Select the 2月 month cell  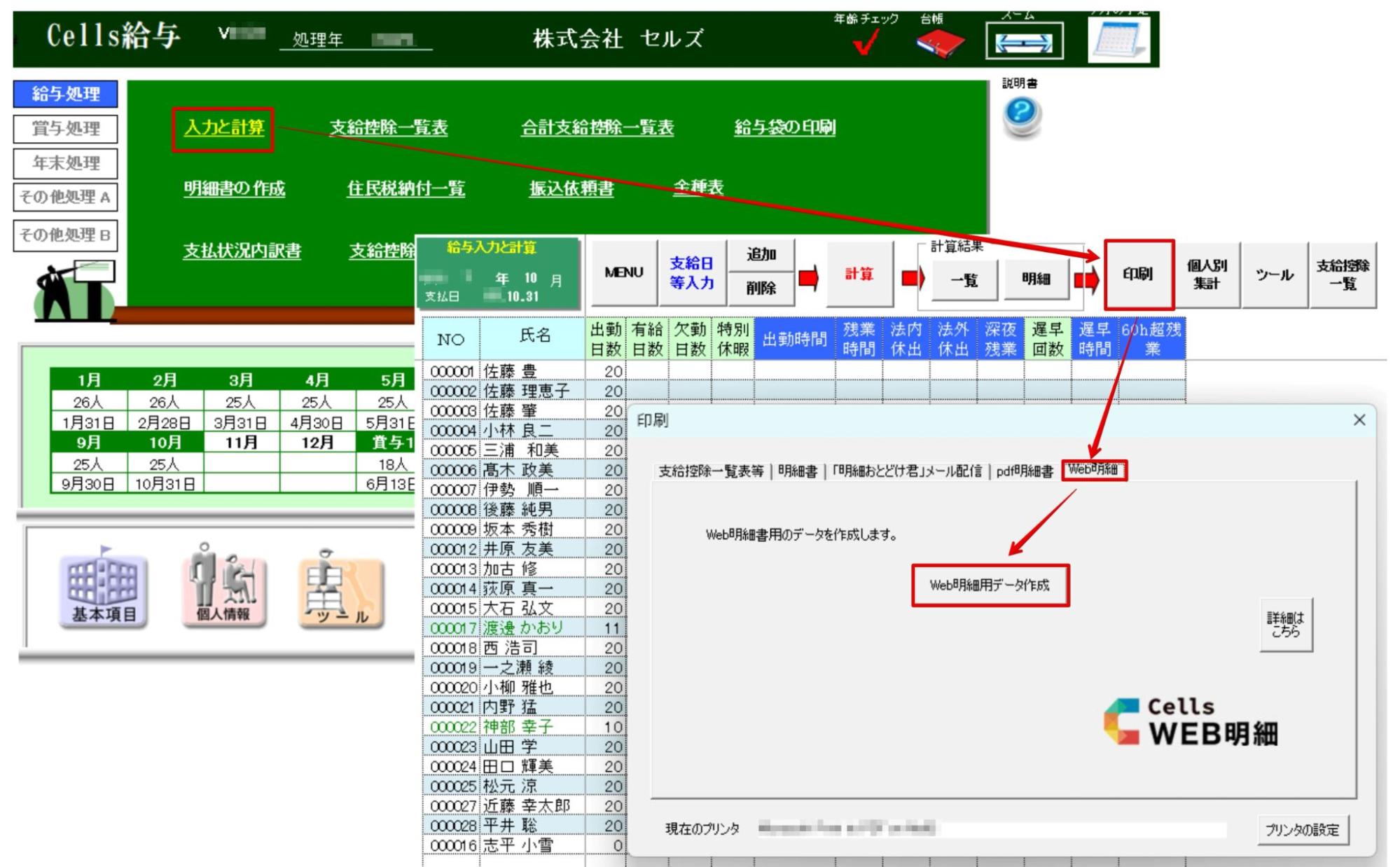point(165,380)
